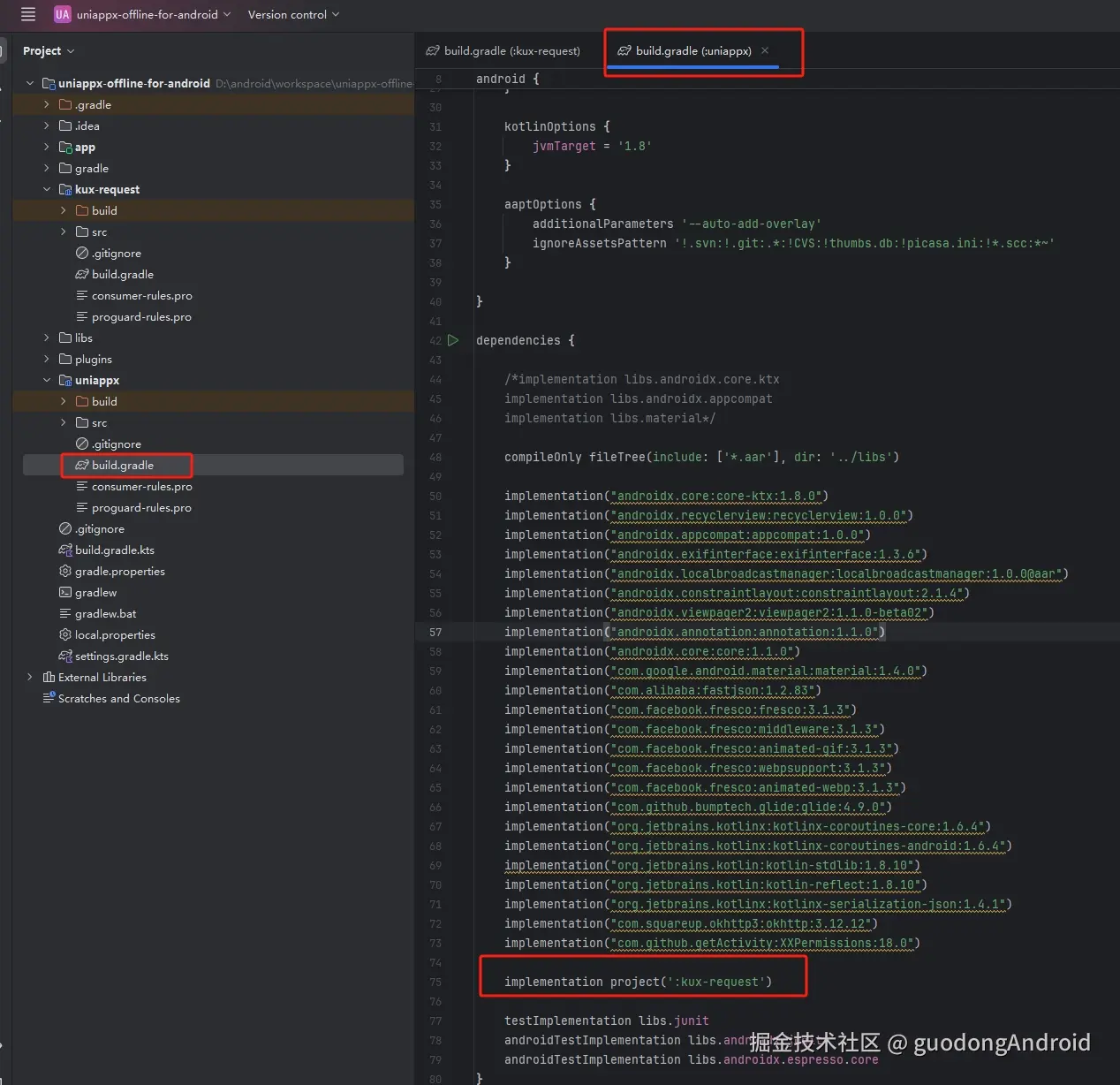Click the .gradle folder icon
Image resolution: width=1120 pixels, height=1085 pixels.
(65, 104)
